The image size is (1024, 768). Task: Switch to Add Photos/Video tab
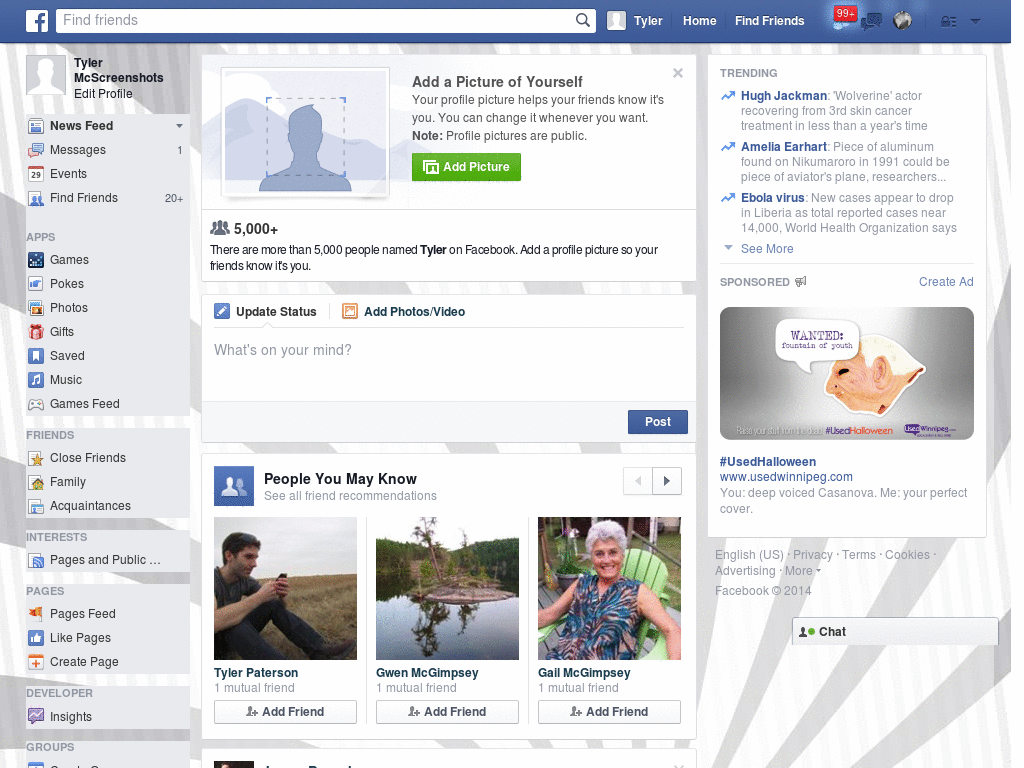pyautogui.click(x=404, y=312)
